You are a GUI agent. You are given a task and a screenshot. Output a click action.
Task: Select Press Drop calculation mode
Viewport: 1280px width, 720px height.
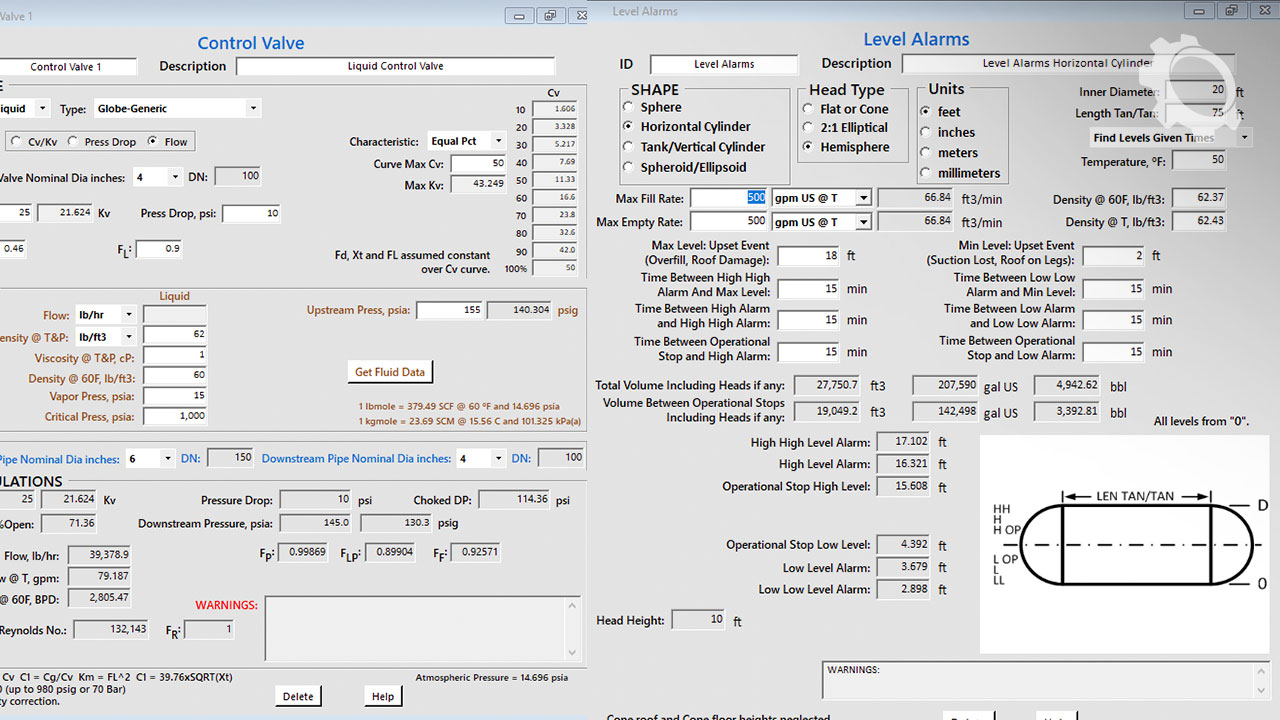(74, 142)
